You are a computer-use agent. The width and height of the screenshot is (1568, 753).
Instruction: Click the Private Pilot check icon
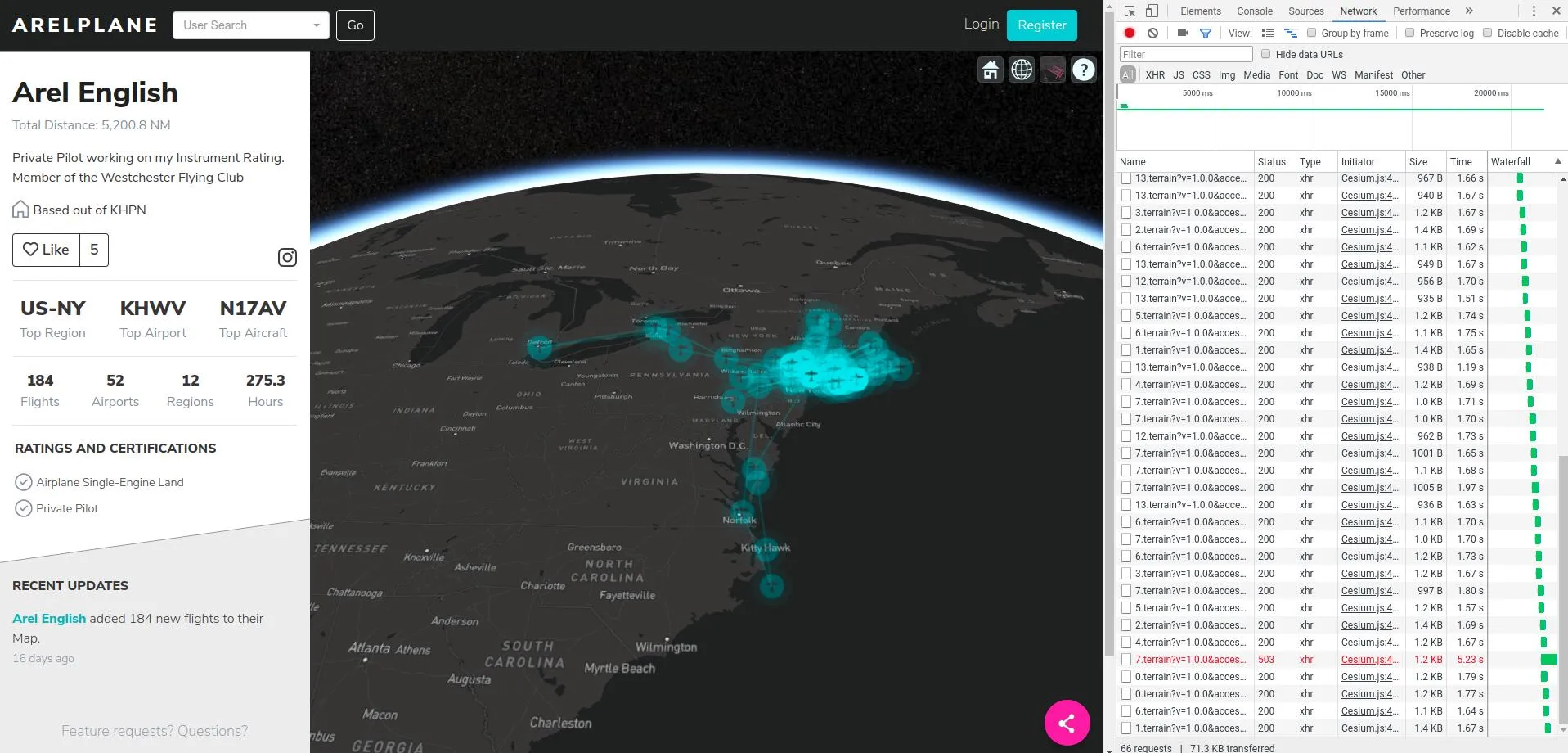pos(24,508)
